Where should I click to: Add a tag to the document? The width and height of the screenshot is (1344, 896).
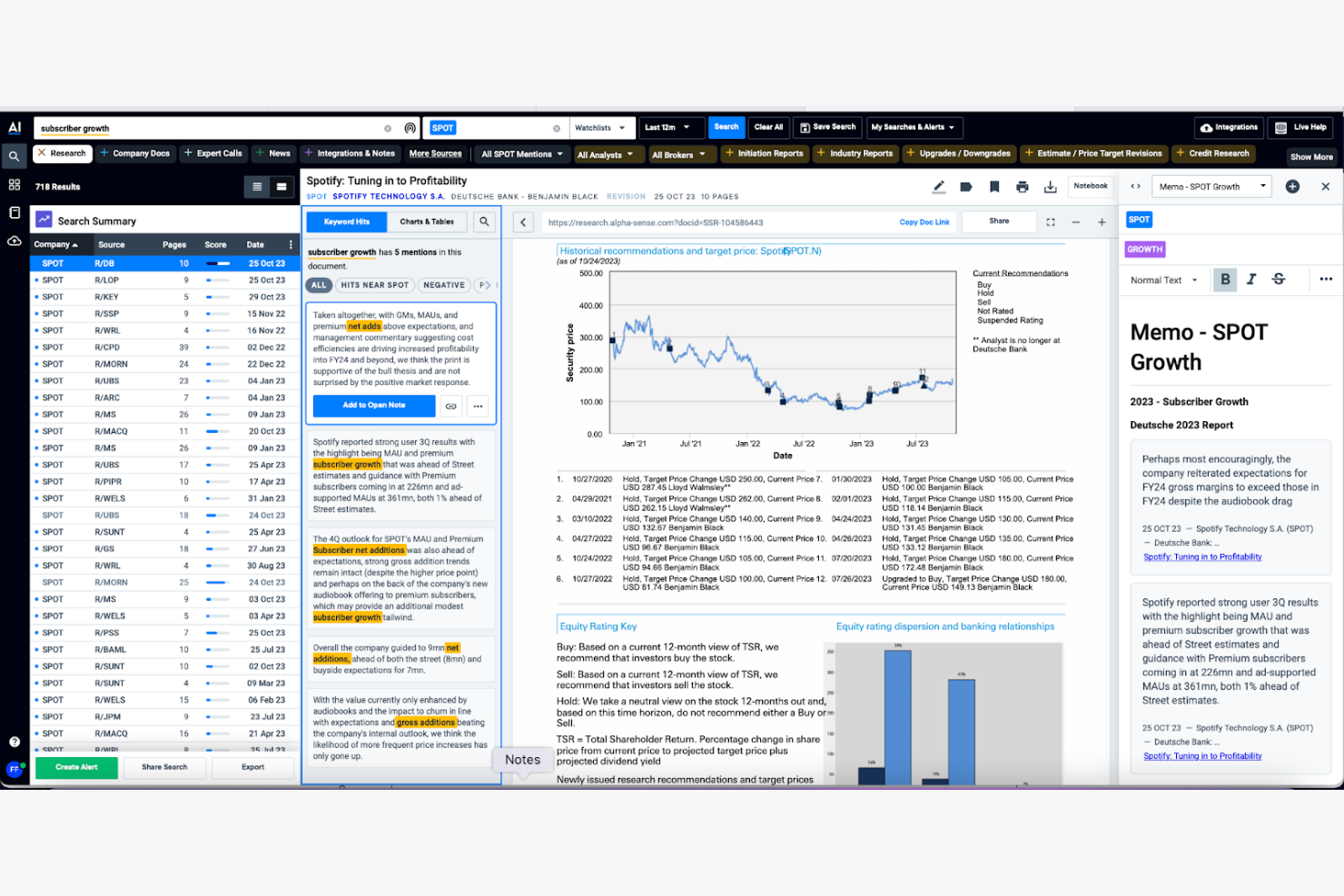966,187
